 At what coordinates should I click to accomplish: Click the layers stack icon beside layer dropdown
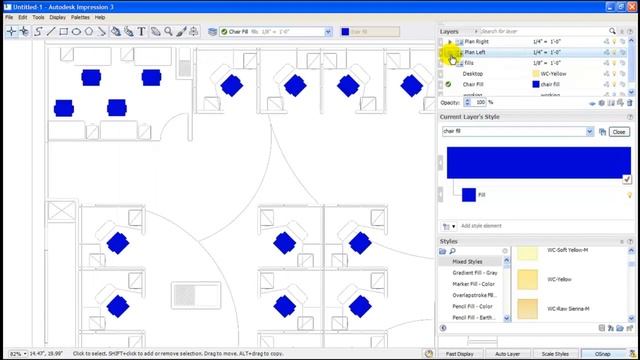coord(212,31)
